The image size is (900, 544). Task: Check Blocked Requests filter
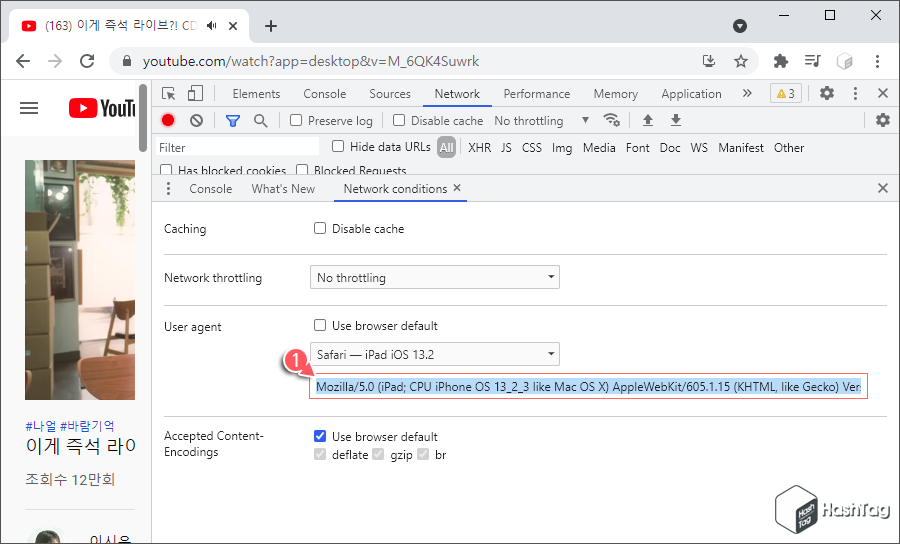[301, 170]
